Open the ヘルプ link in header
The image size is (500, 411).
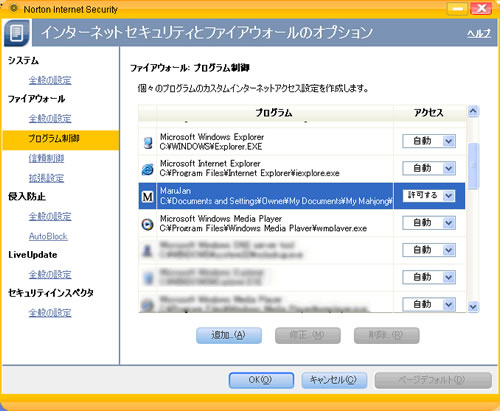479,34
